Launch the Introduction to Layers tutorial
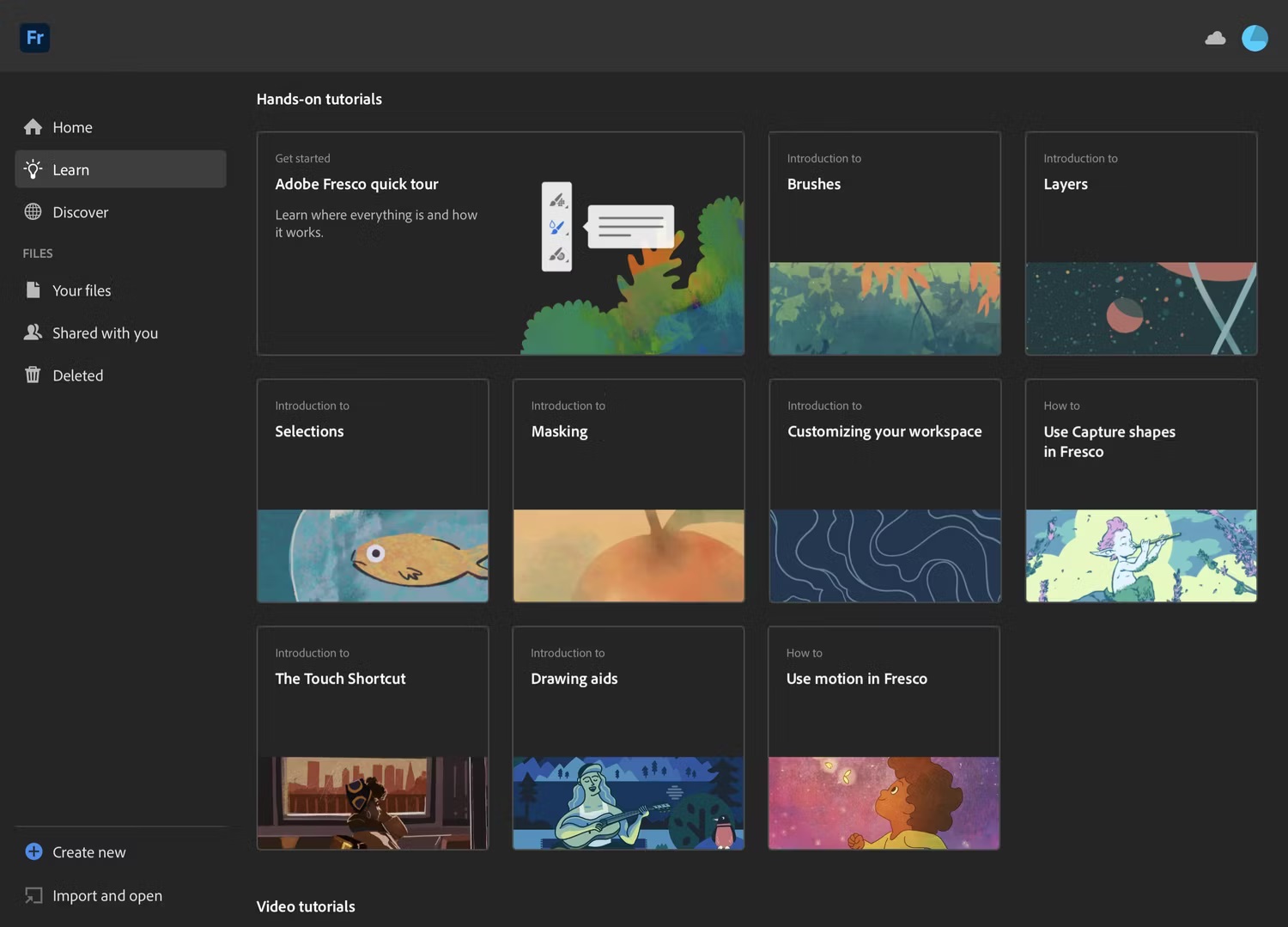 (x=1140, y=243)
